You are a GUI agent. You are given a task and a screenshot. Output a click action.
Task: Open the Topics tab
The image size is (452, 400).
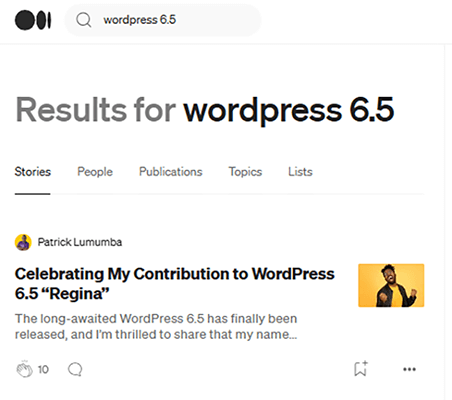(245, 172)
